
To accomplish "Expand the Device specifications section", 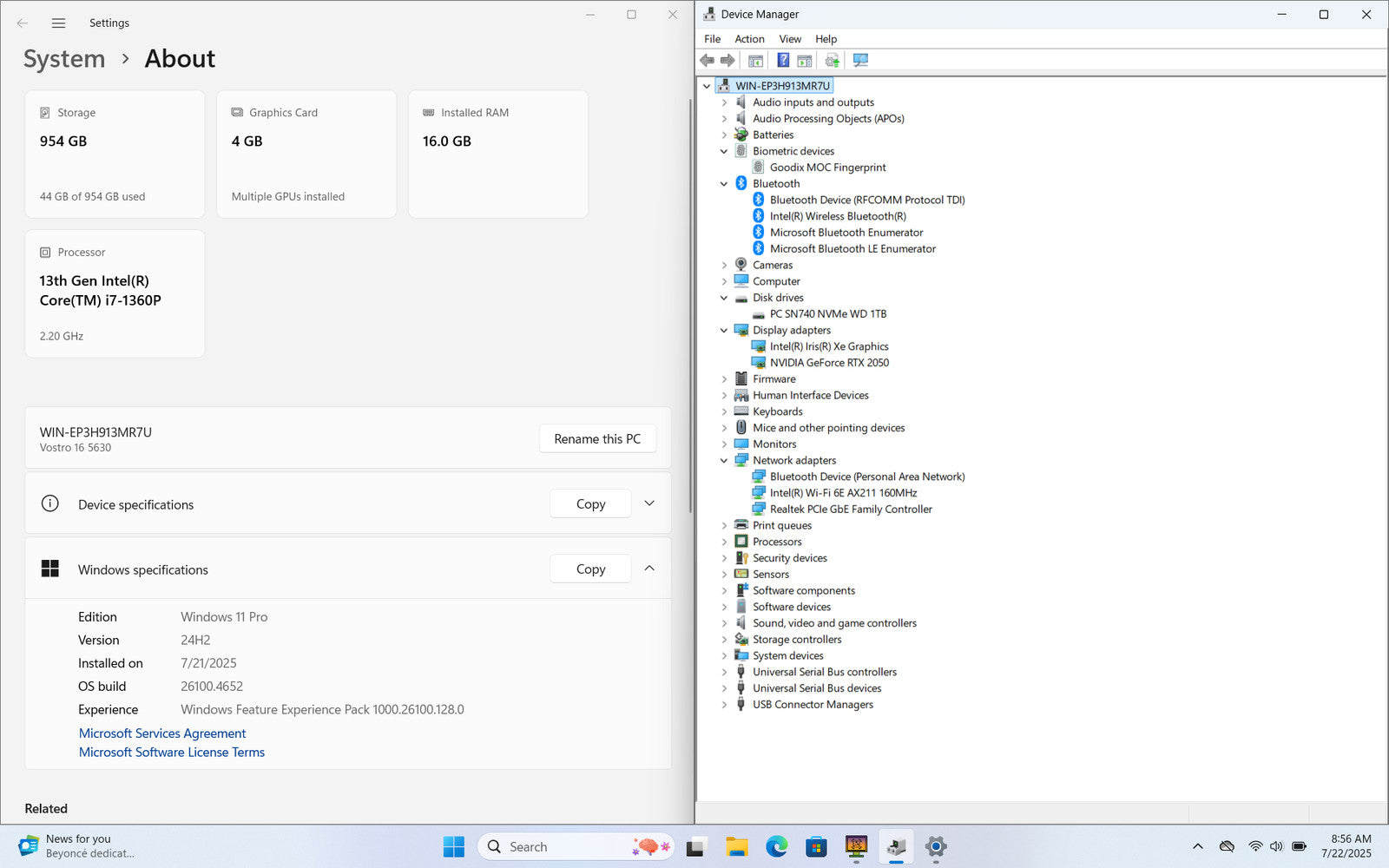I will pos(649,503).
